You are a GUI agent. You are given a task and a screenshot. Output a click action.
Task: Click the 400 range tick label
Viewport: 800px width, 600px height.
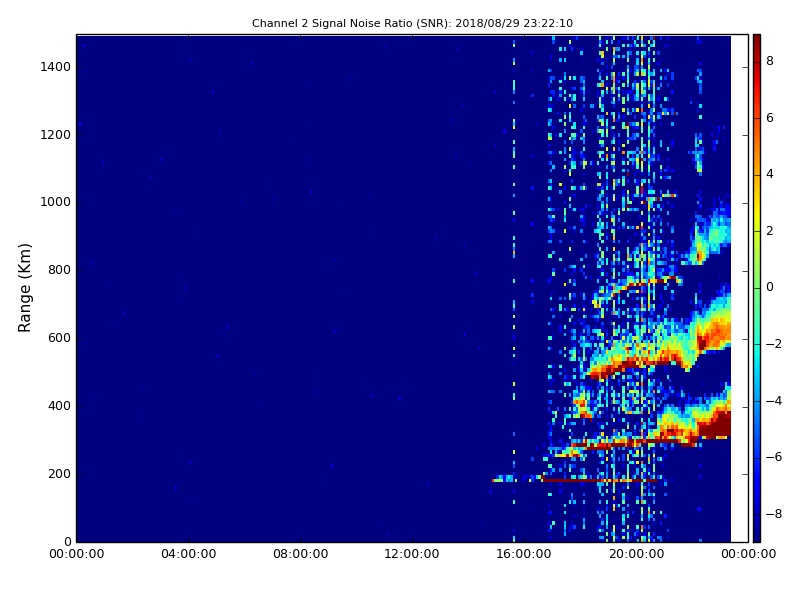tap(59, 406)
